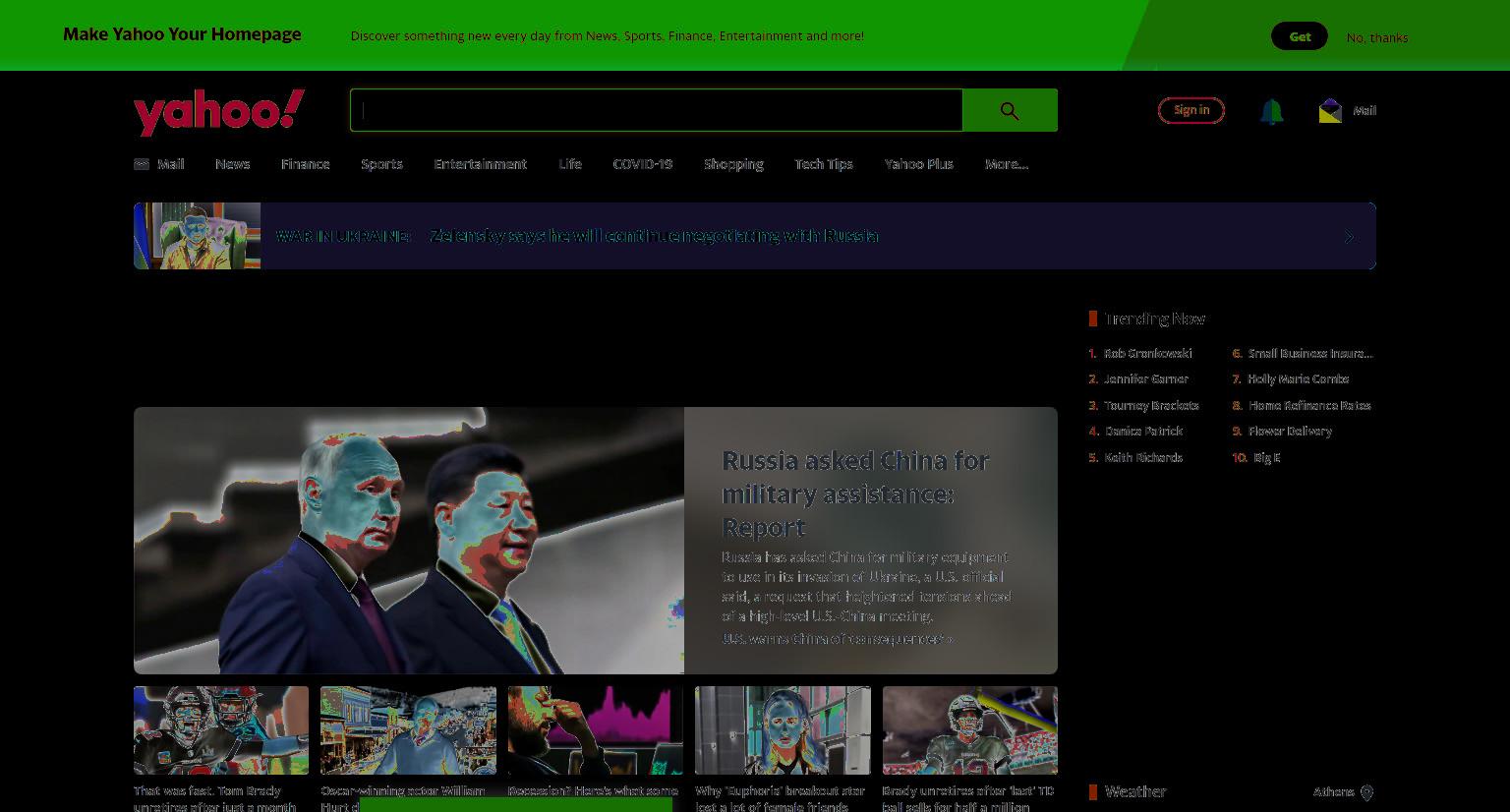The height and width of the screenshot is (812, 1510).
Task: Click Why Euphoria breakout star headline text
Action: pyautogui.click(x=780, y=798)
